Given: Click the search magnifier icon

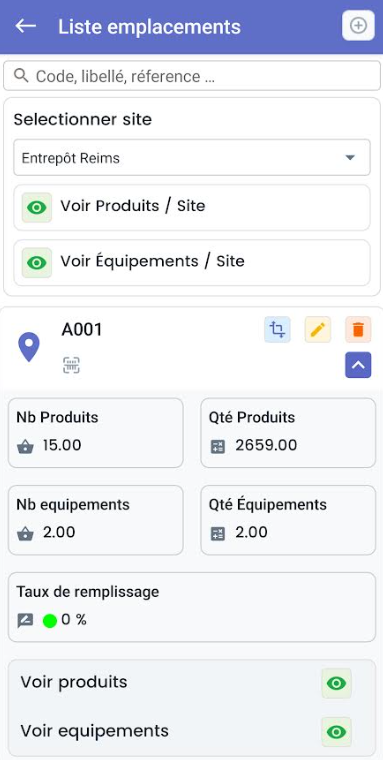Looking at the screenshot, I should click(21, 76).
